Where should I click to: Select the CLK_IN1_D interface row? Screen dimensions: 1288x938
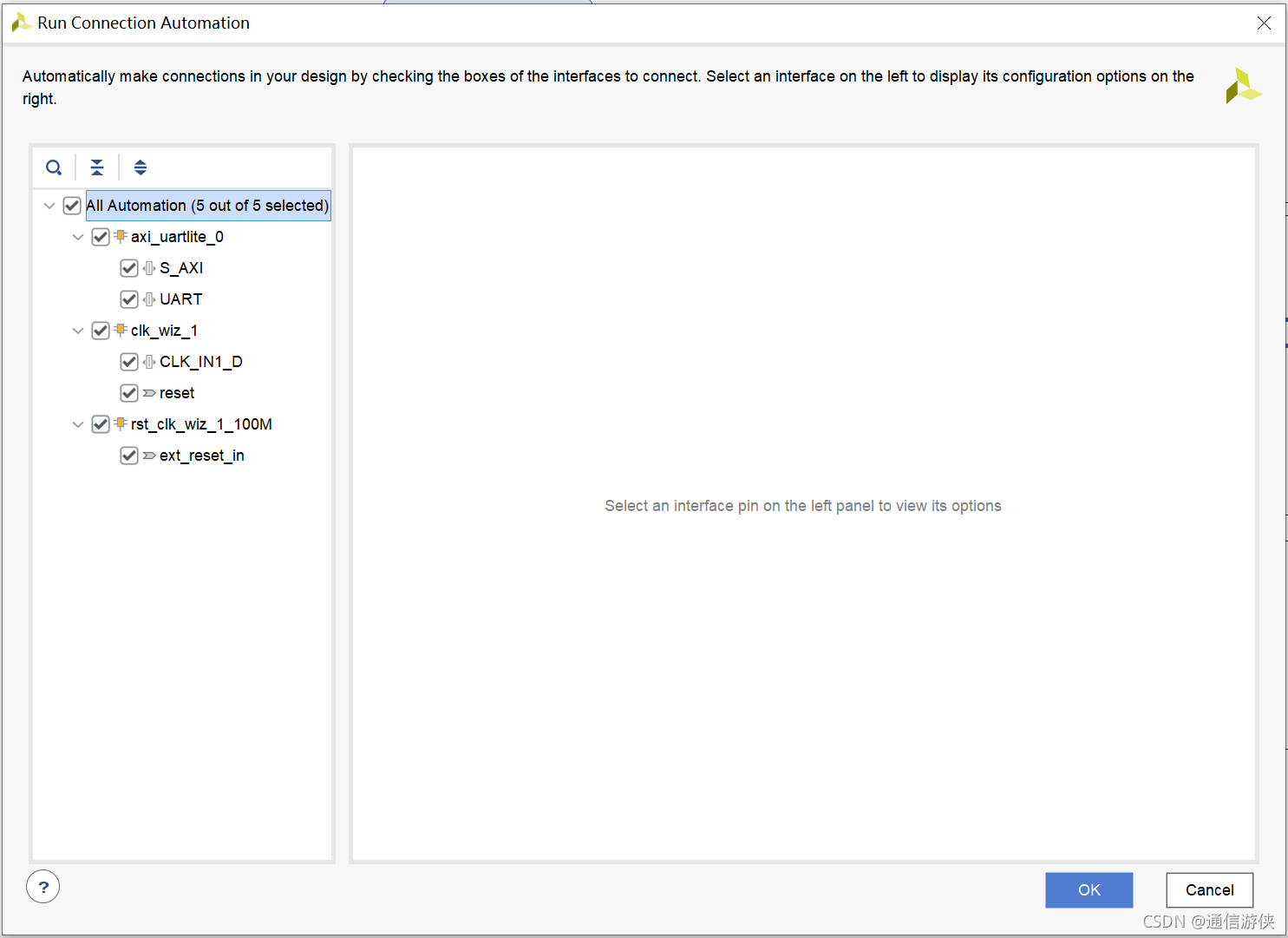tap(200, 362)
